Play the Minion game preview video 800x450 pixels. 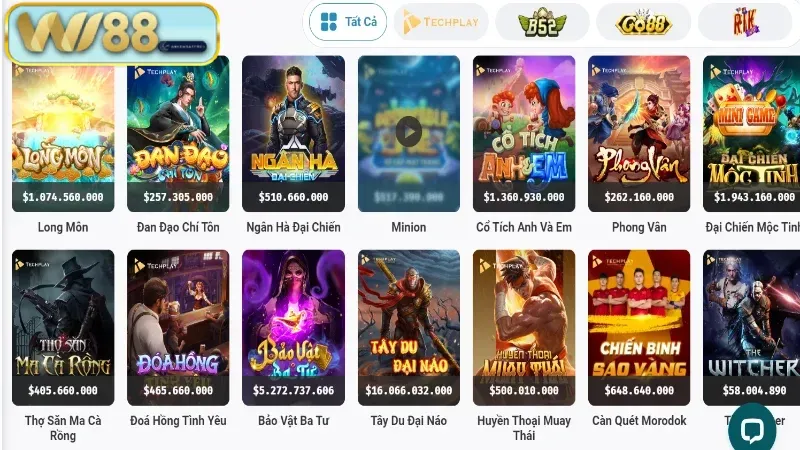pyautogui.click(x=409, y=132)
